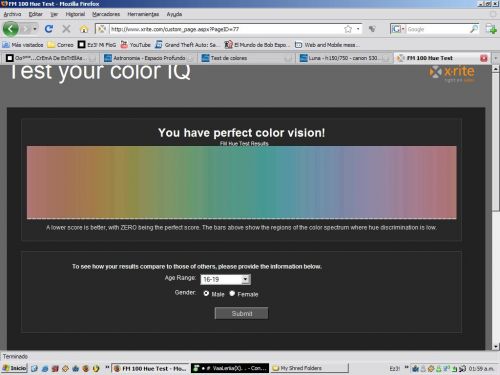This screenshot has height=375, width=500.
Task: Open the Google search engine selector dropdown
Action: 398,29
